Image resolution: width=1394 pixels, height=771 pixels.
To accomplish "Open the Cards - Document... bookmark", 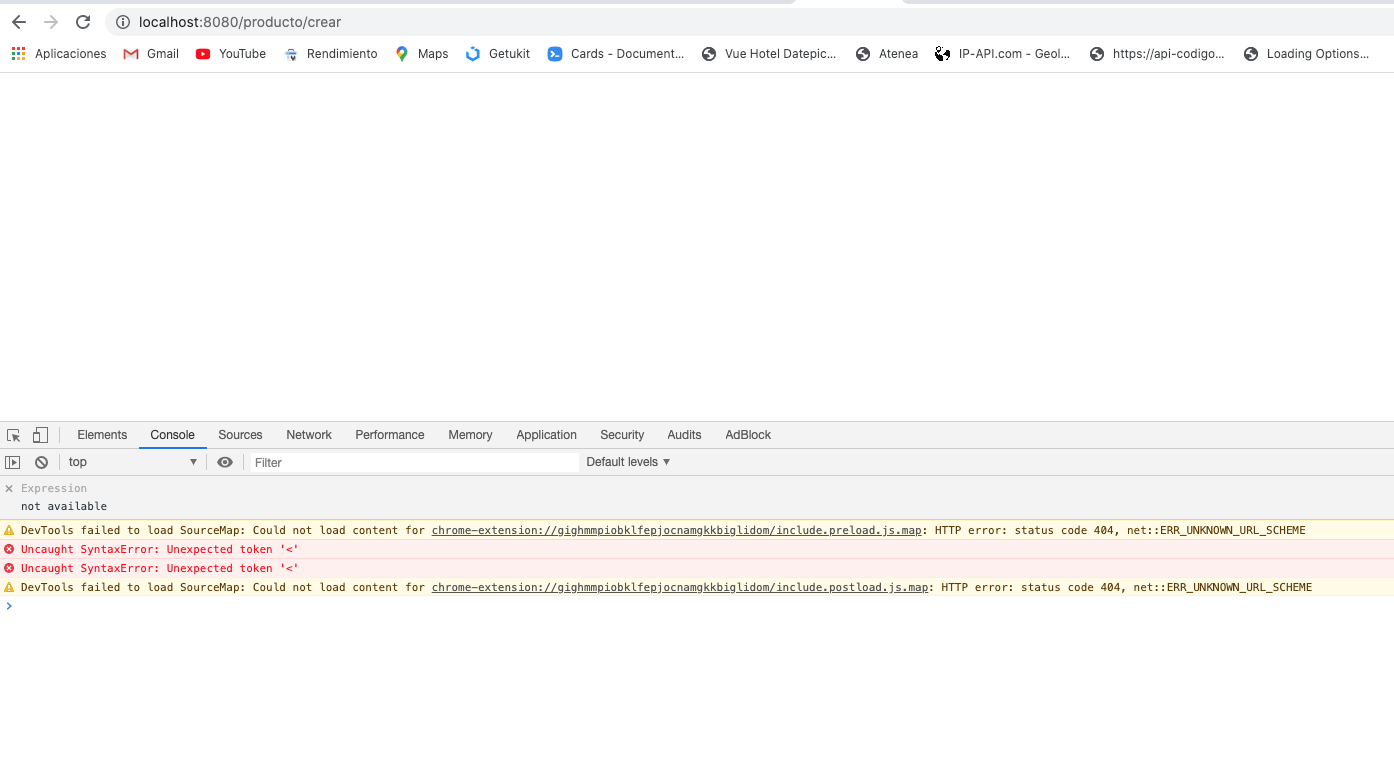I will coord(616,54).
